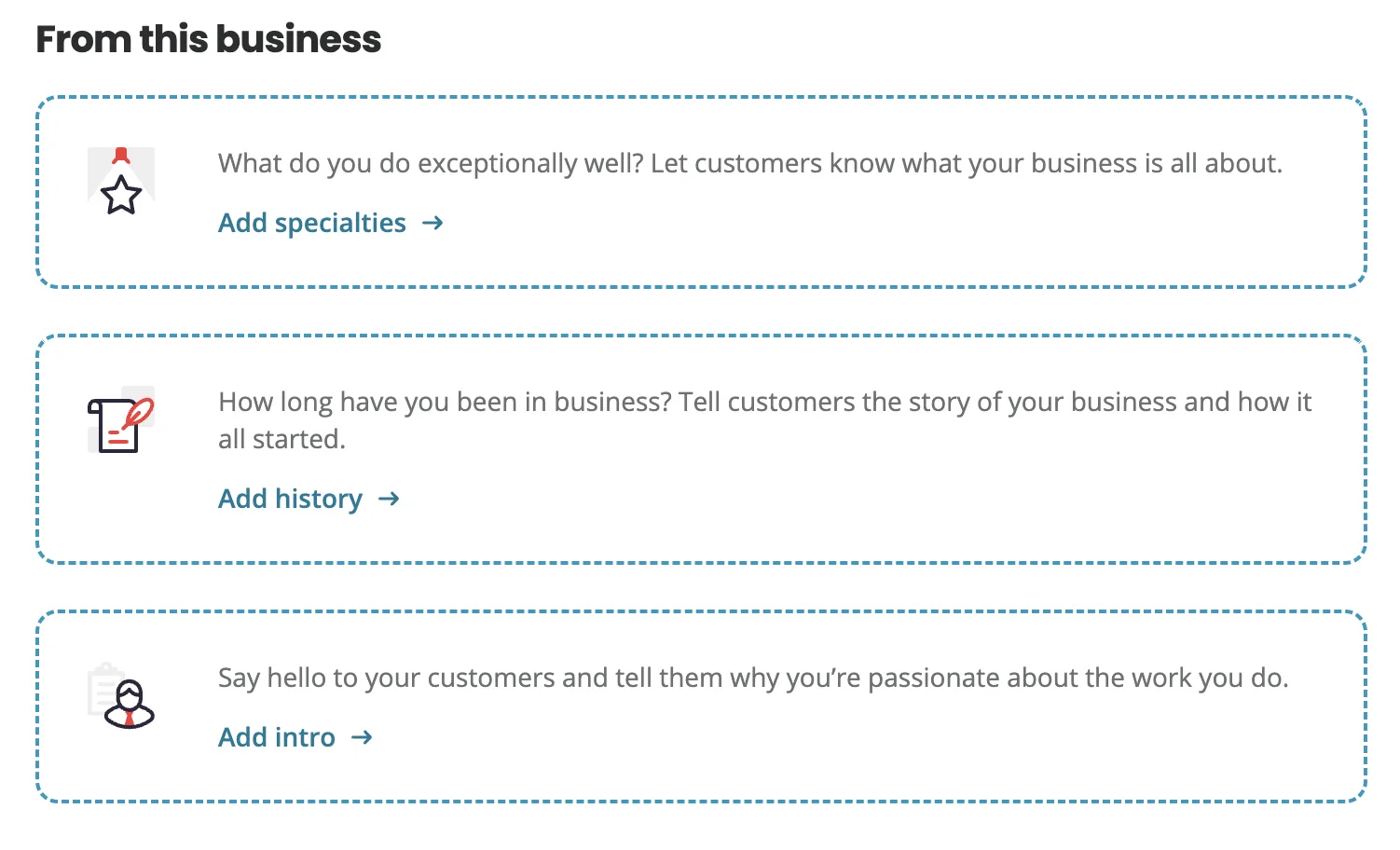Click the 'From this business' heading
Screen dimensions: 1400x850
[x=209, y=39]
